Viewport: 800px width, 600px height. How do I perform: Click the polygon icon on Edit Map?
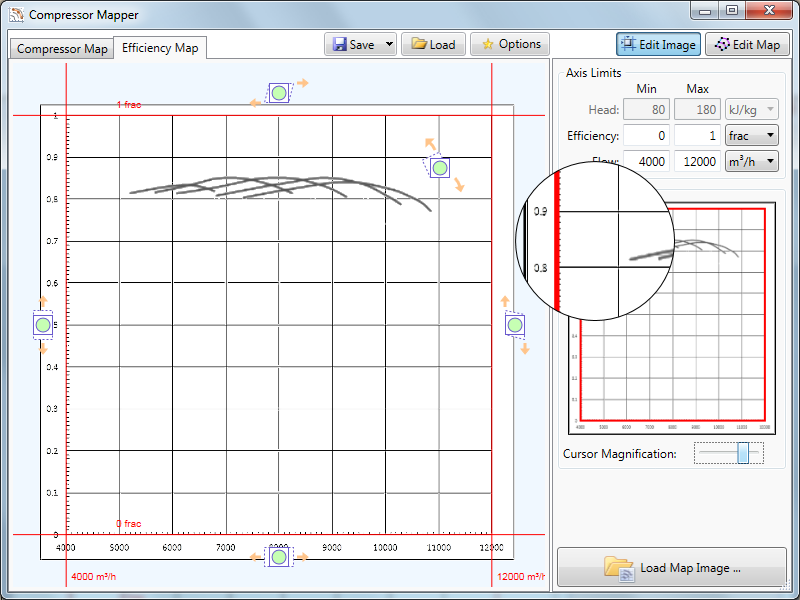tap(722, 44)
